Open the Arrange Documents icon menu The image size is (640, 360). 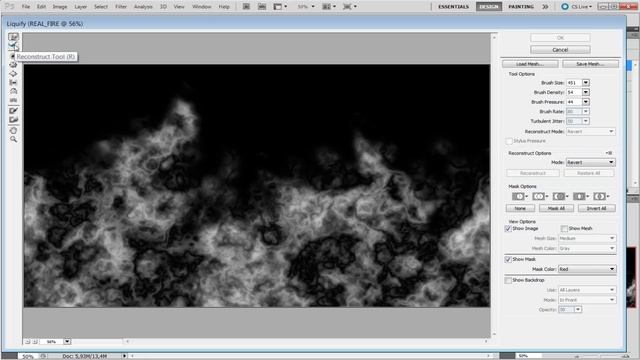click(329, 7)
